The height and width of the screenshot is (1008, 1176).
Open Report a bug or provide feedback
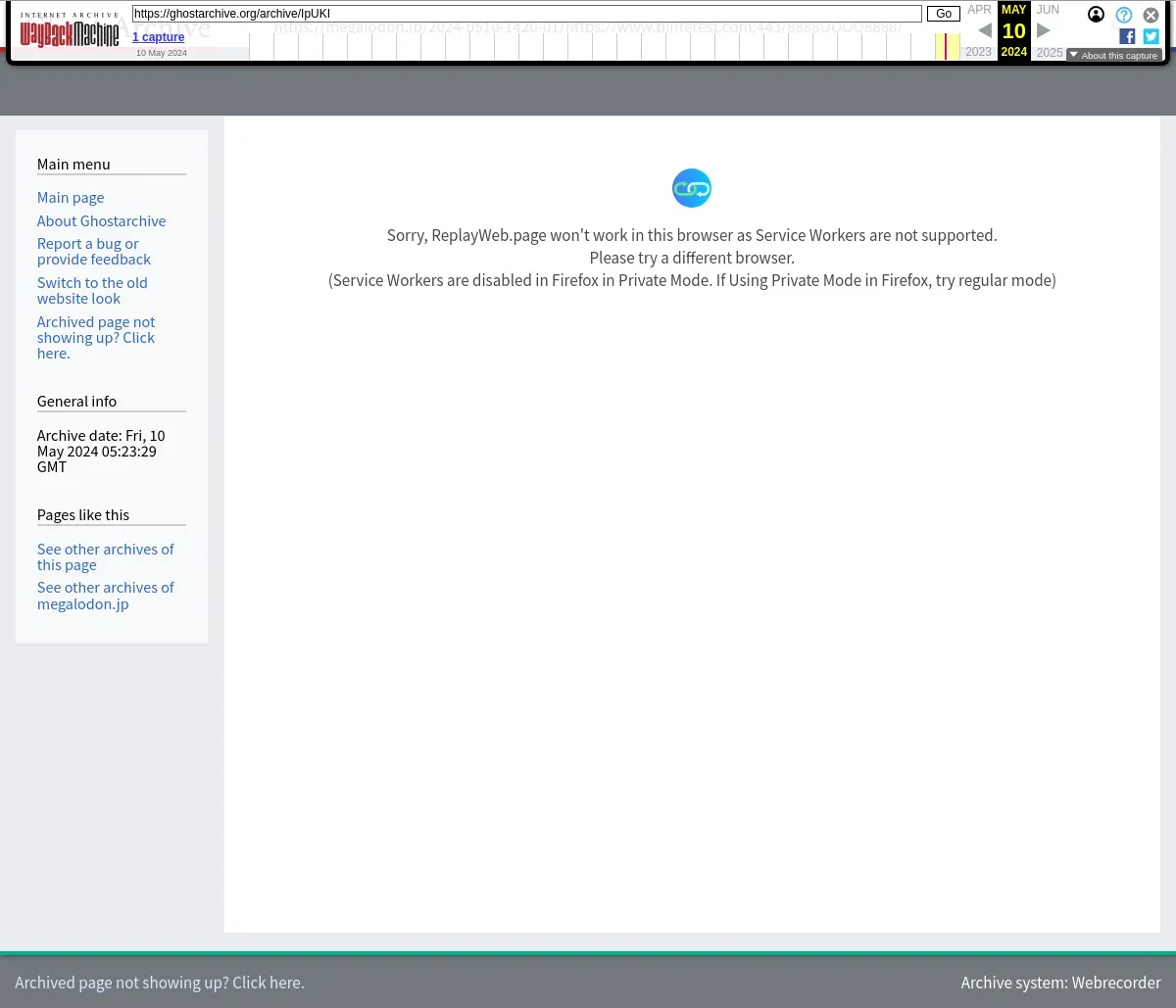click(94, 252)
